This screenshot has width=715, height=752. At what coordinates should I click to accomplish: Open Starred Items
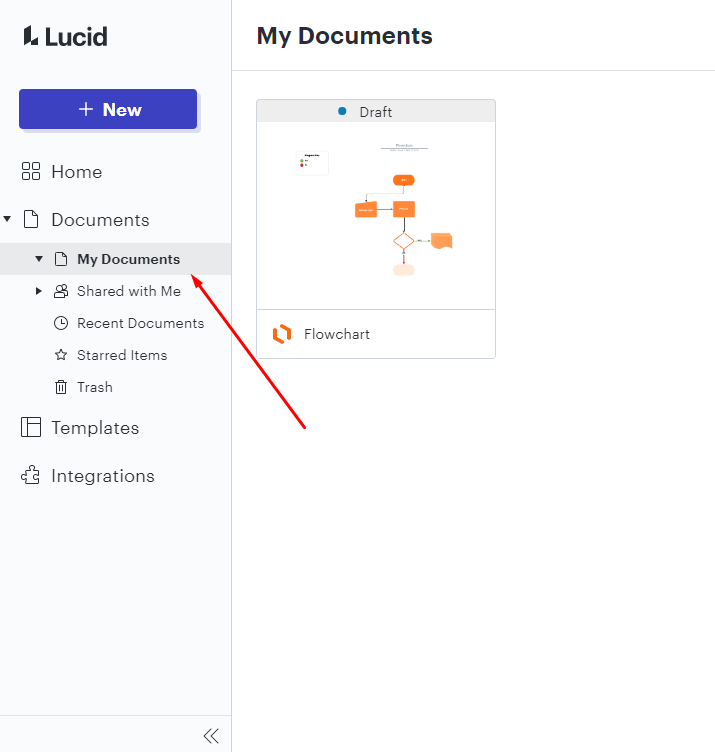(x=122, y=355)
